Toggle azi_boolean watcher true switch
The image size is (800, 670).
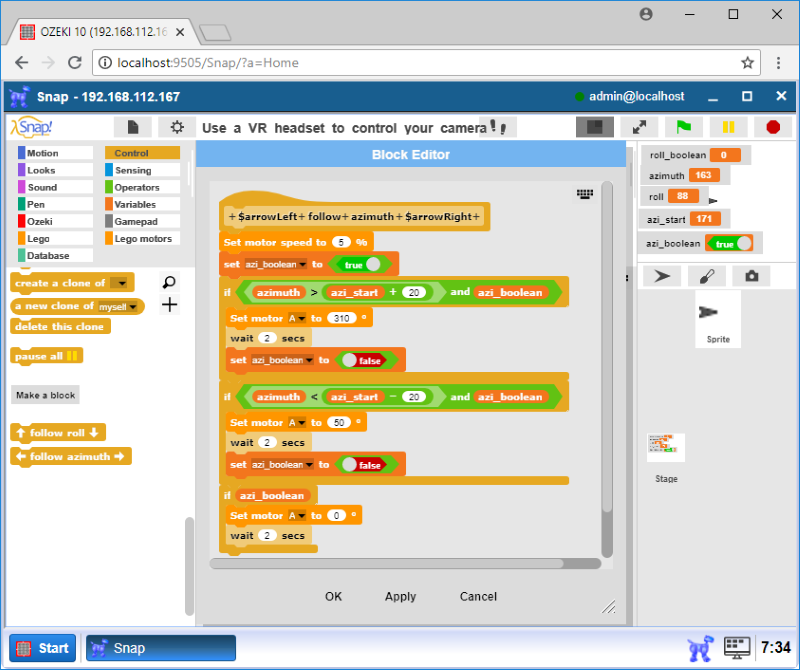[x=730, y=243]
